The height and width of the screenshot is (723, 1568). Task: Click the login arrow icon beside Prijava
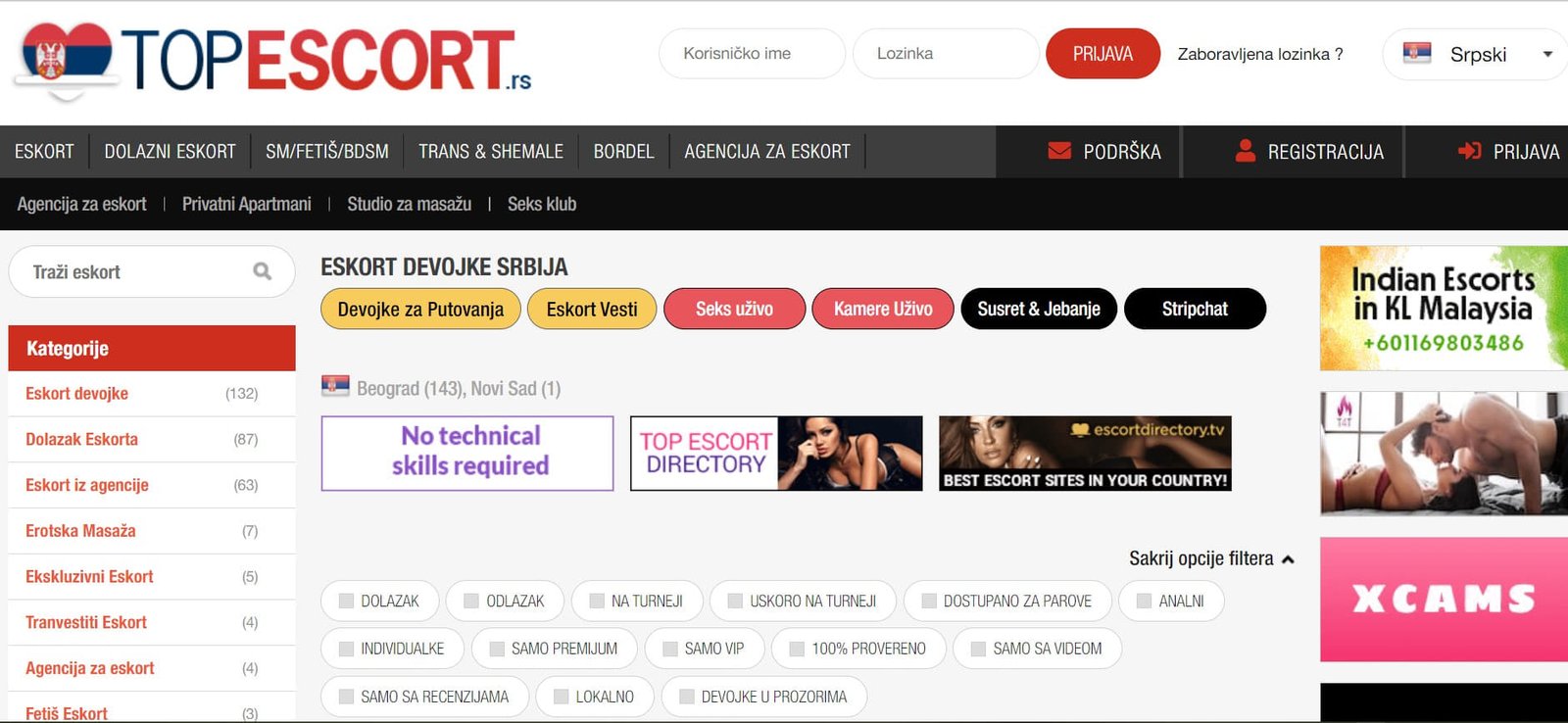(x=1469, y=151)
